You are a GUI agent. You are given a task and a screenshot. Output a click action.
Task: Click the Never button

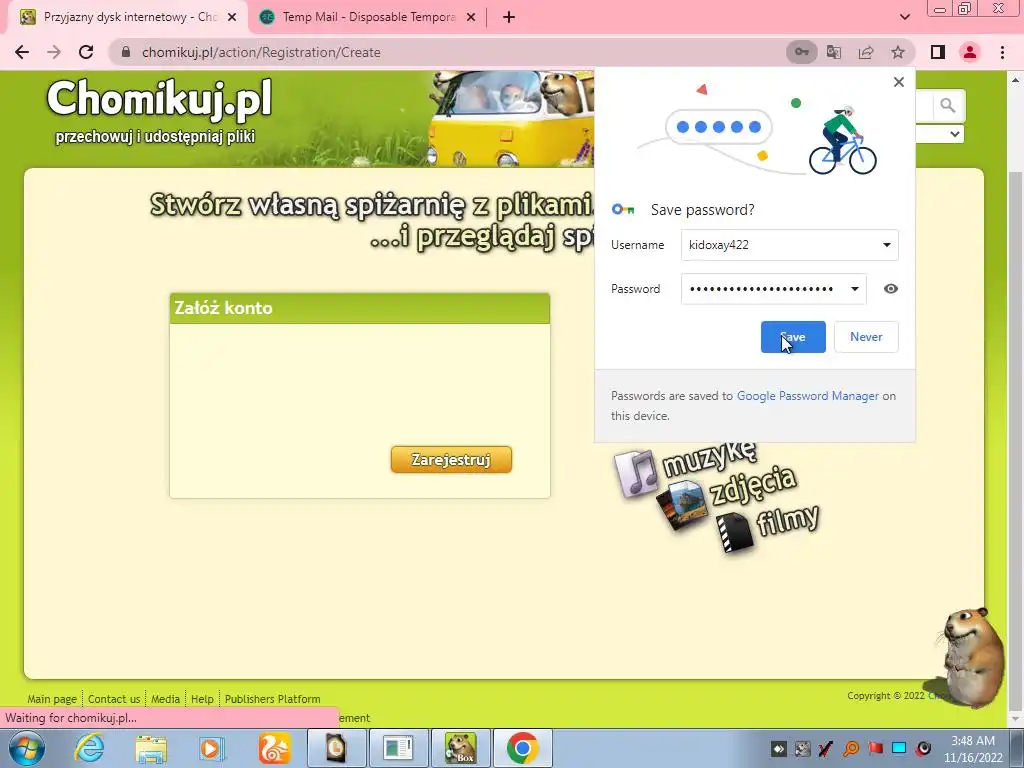click(866, 337)
